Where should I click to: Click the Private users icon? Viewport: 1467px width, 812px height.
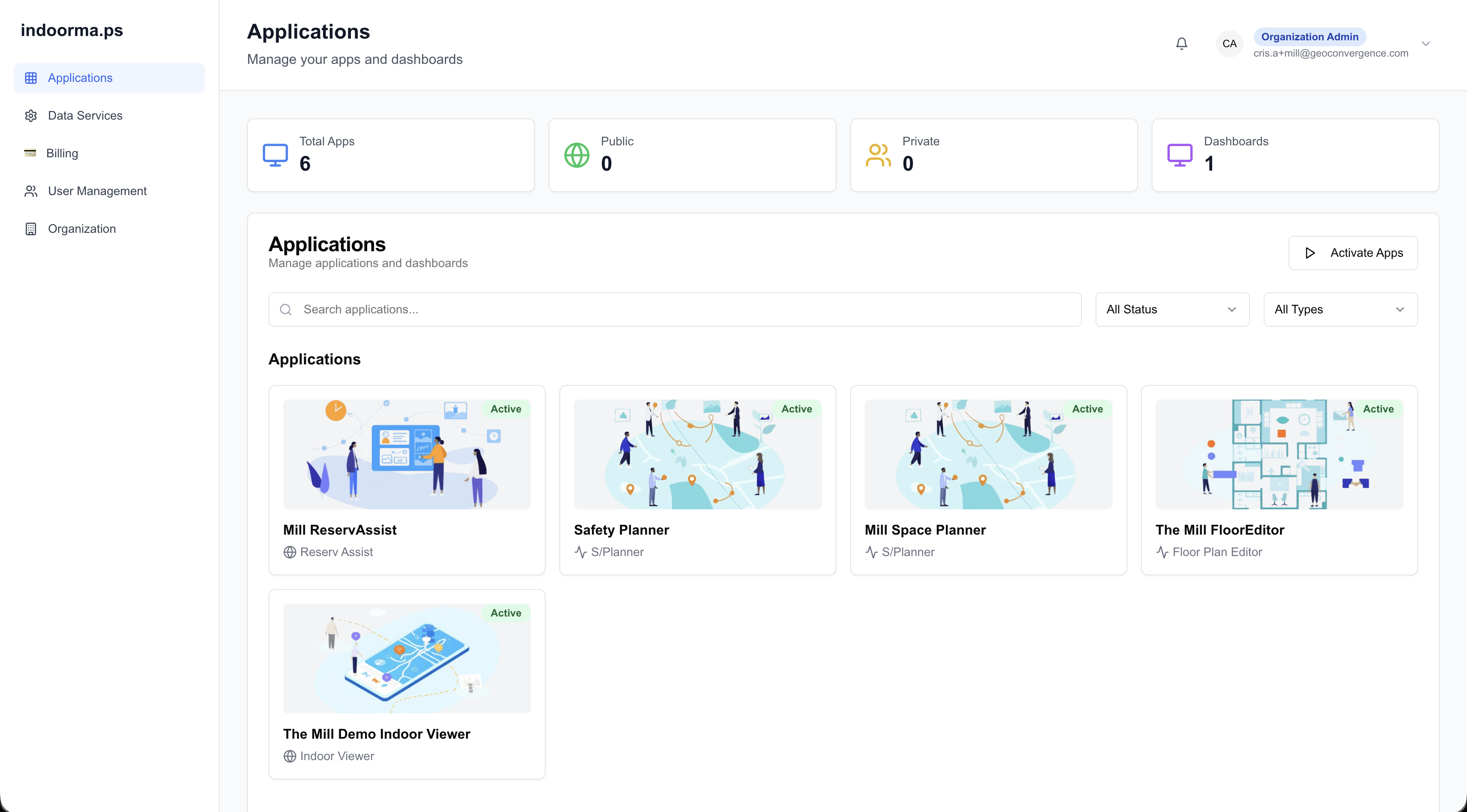point(878,155)
